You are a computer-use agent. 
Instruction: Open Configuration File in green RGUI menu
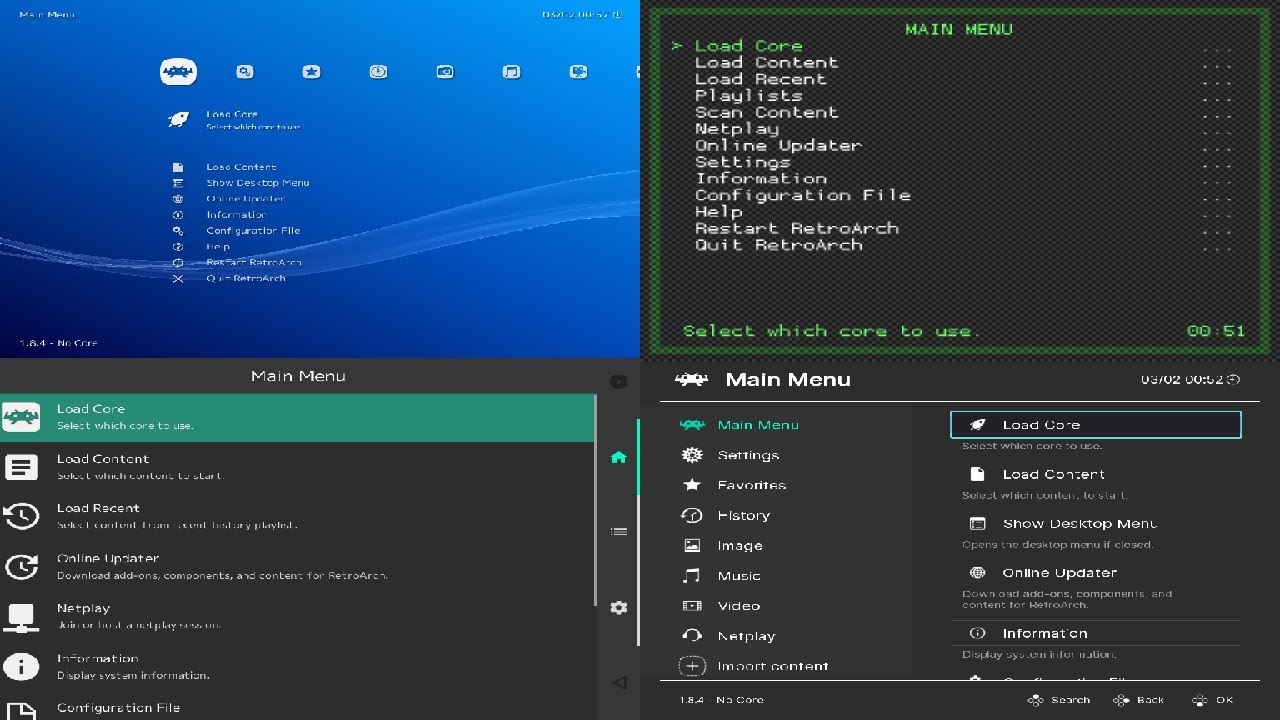pyautogui.click(x=803, y=195)
